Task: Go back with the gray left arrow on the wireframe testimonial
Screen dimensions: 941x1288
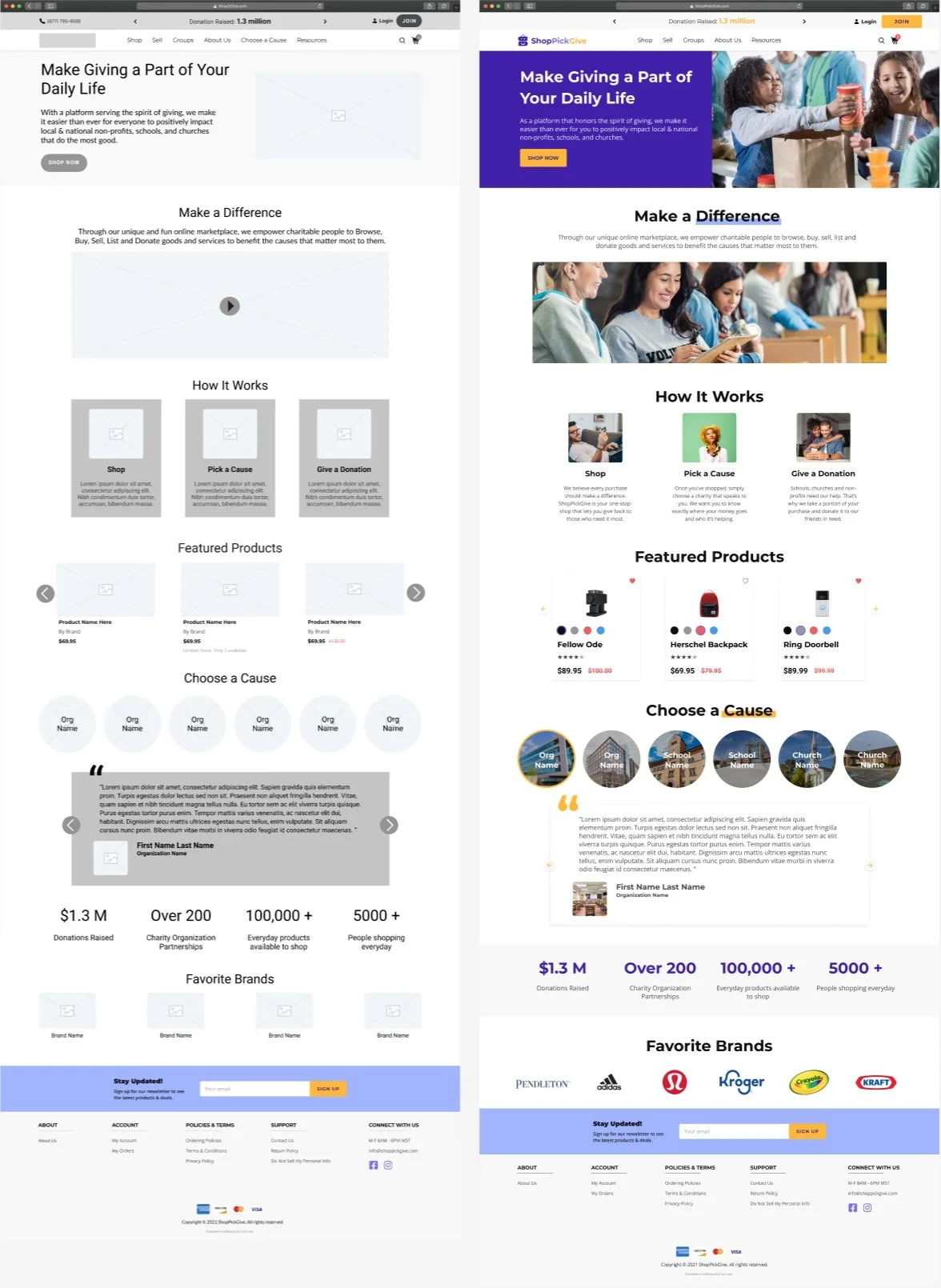Action: tap(71, 825)
